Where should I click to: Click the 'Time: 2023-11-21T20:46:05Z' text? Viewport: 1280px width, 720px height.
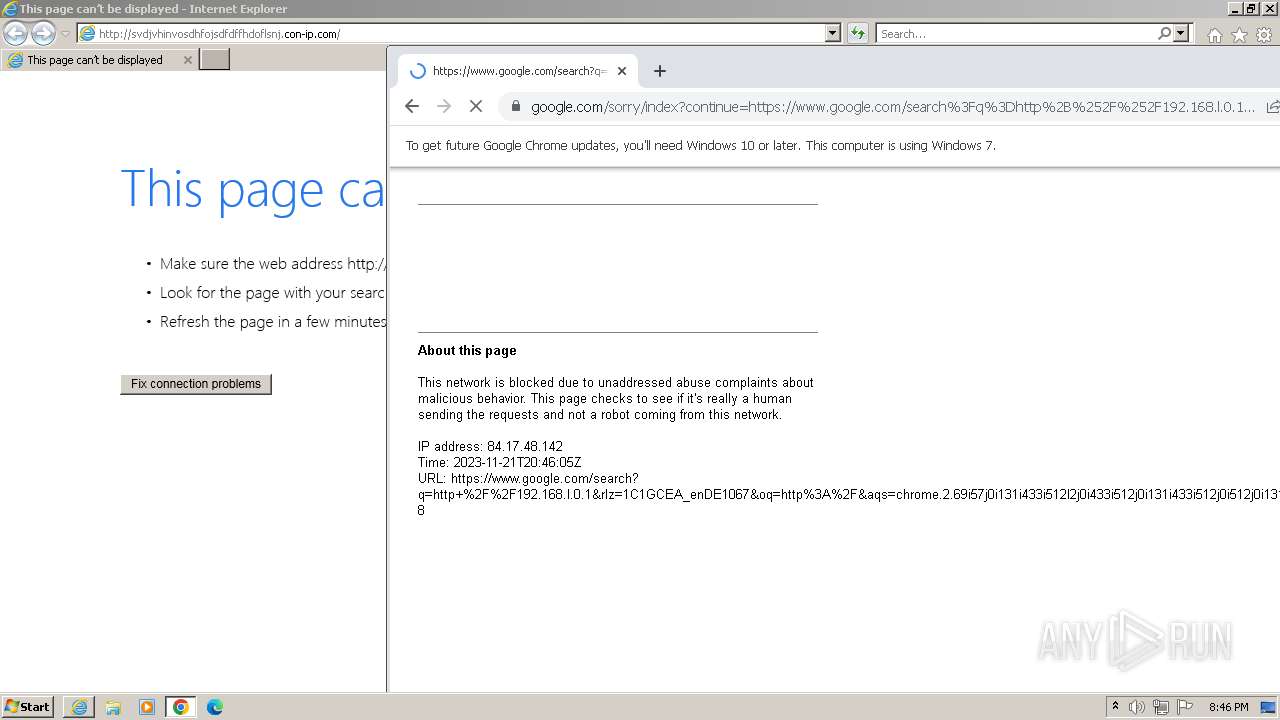499,463
